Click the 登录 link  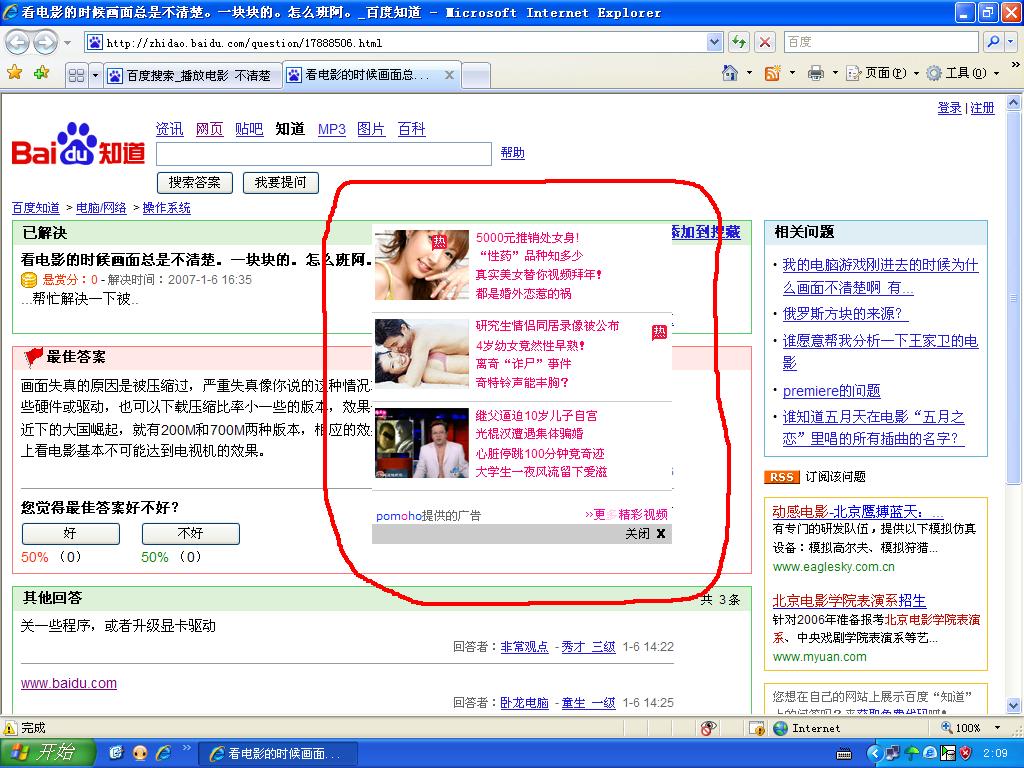(949, 108)
